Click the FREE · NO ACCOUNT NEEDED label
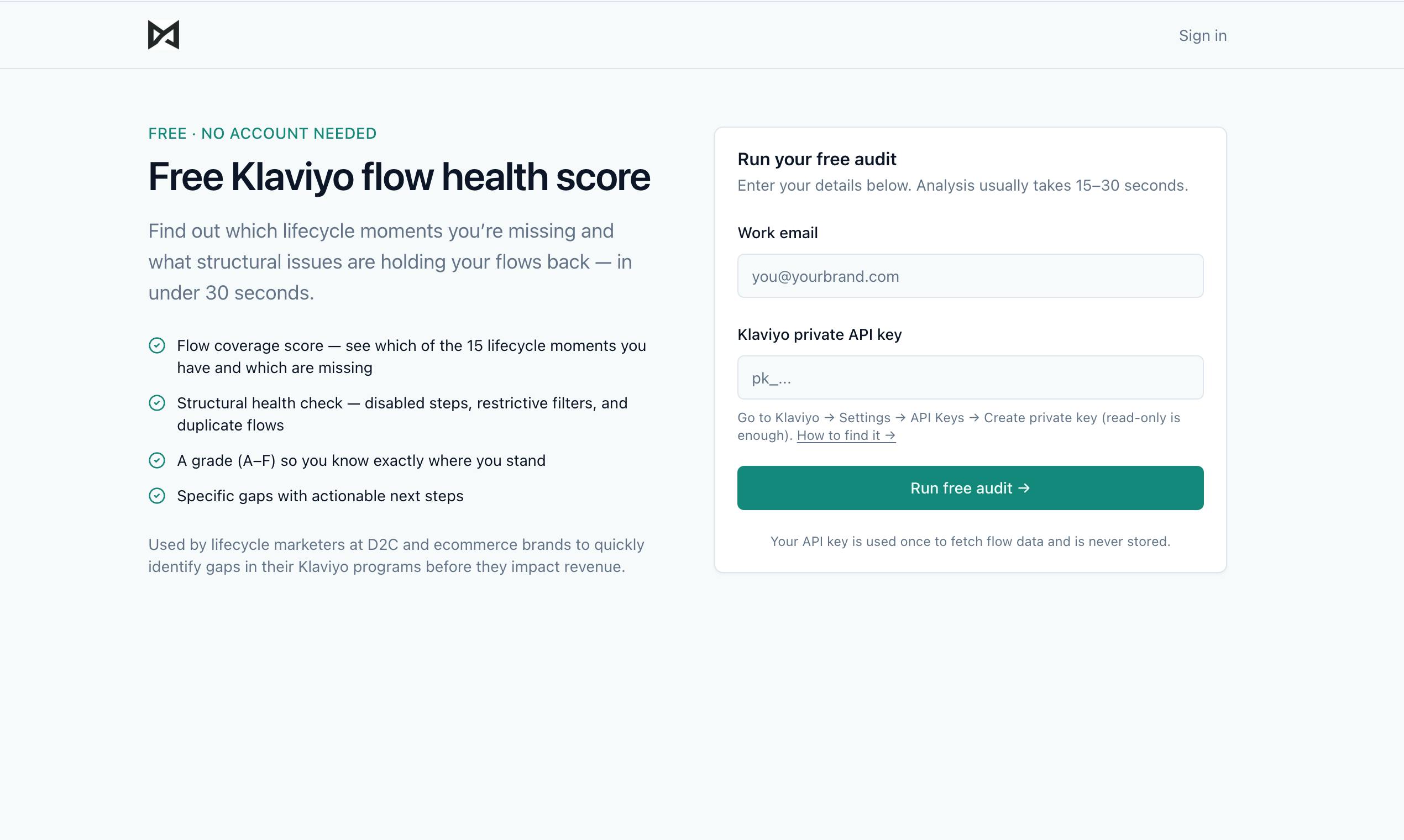This screenshot has width=1404, height=840. point(262,134)
